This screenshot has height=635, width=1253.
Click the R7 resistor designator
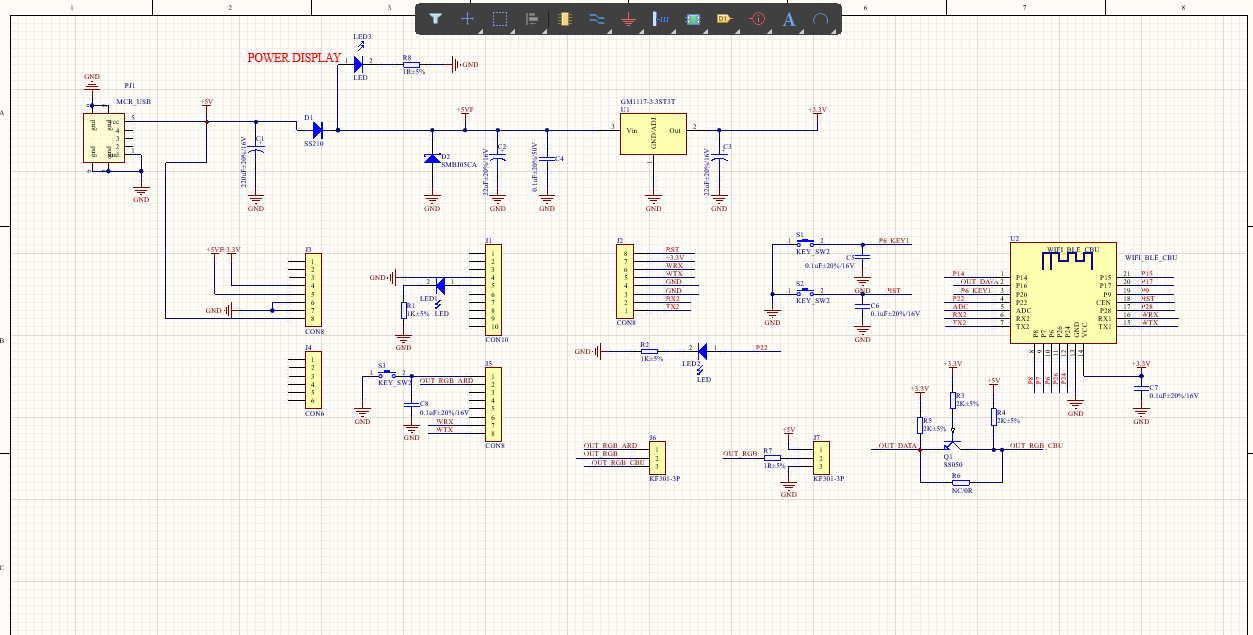click(x=767, y=451)
